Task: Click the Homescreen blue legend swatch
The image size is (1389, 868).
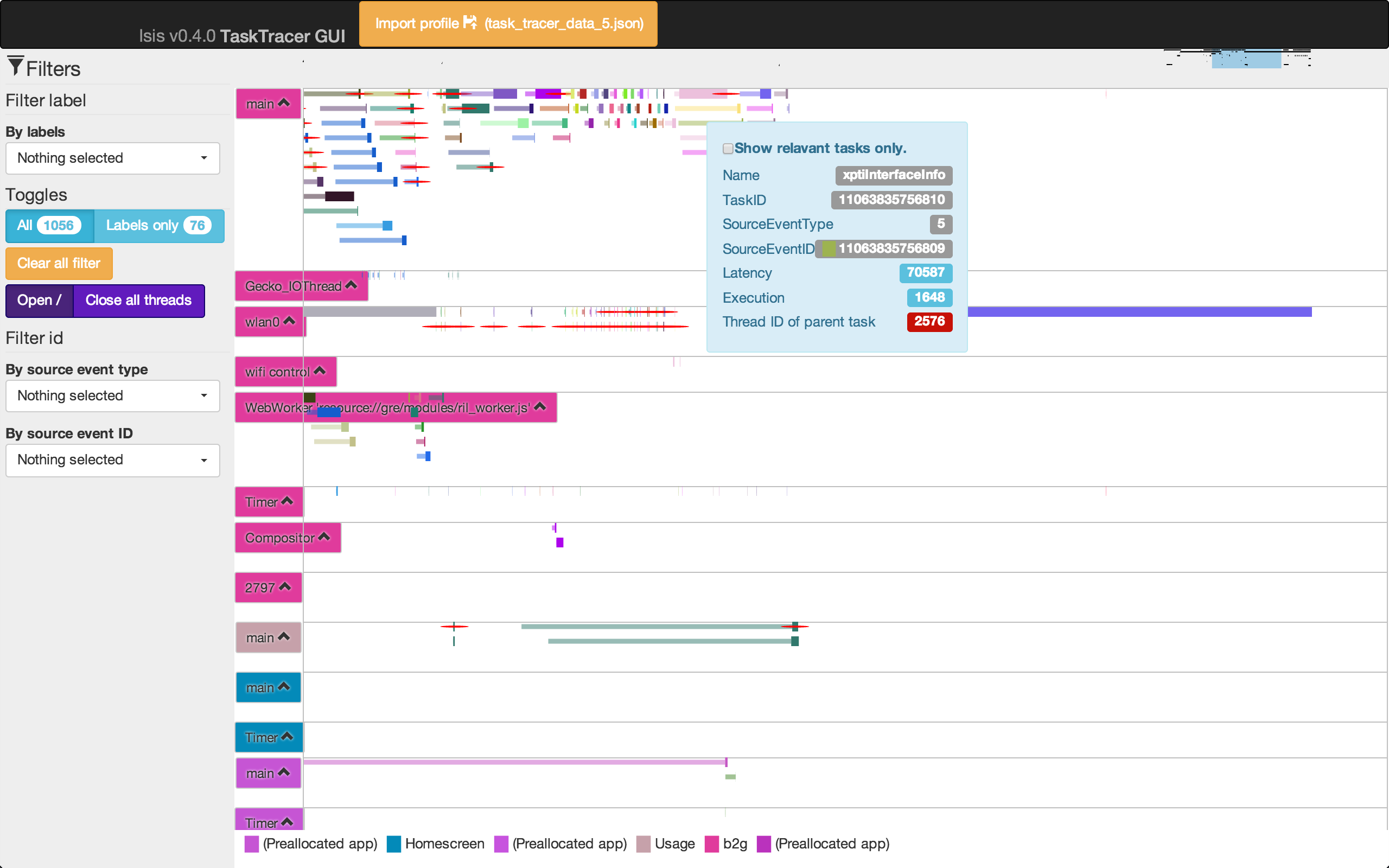Action: 394,844
